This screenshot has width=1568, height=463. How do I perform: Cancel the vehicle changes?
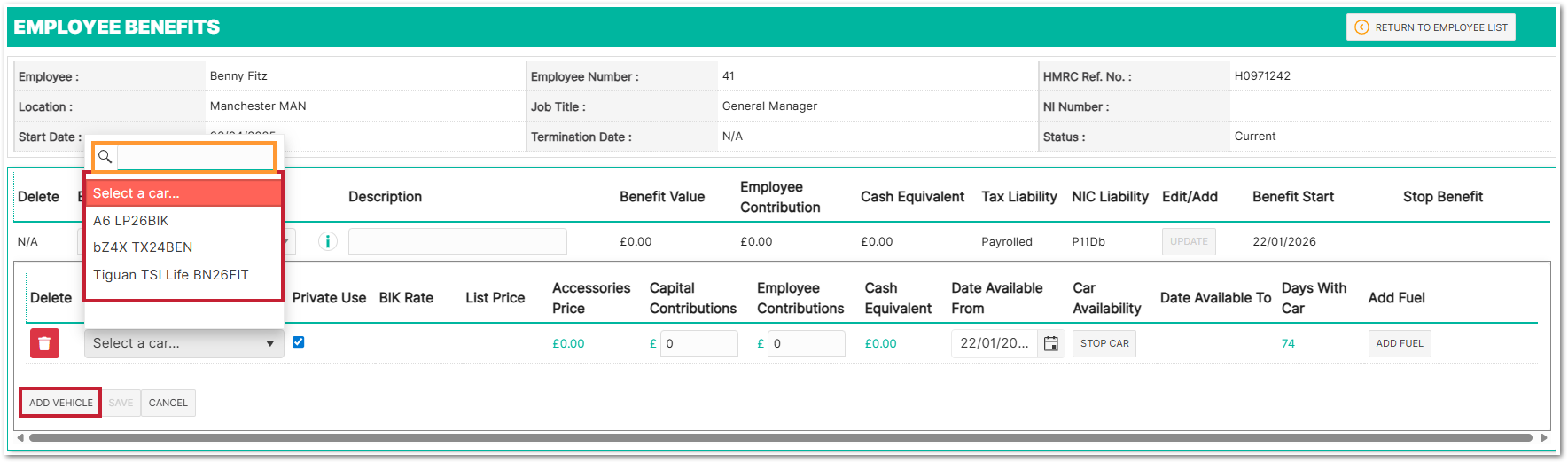(x=168, y=403)
